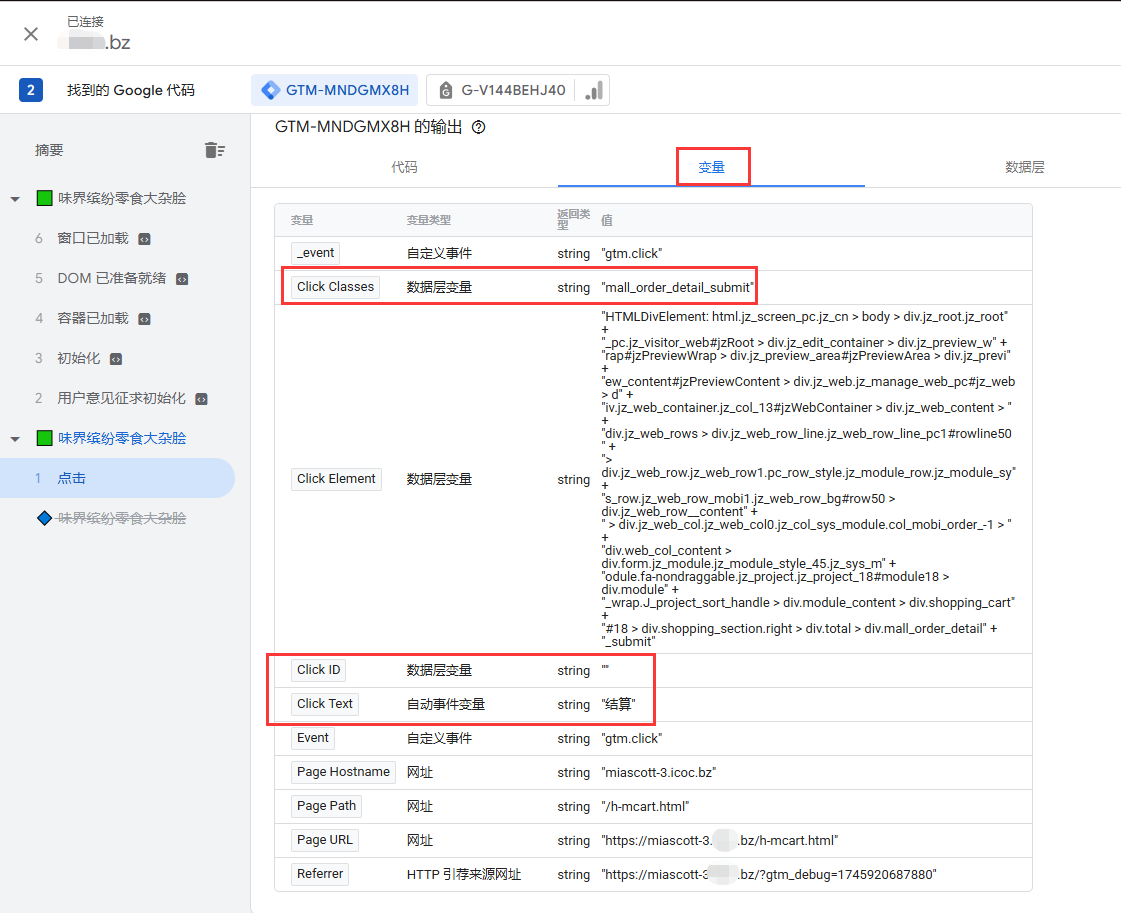Open the 代码 tab

[x=405, y=167]
